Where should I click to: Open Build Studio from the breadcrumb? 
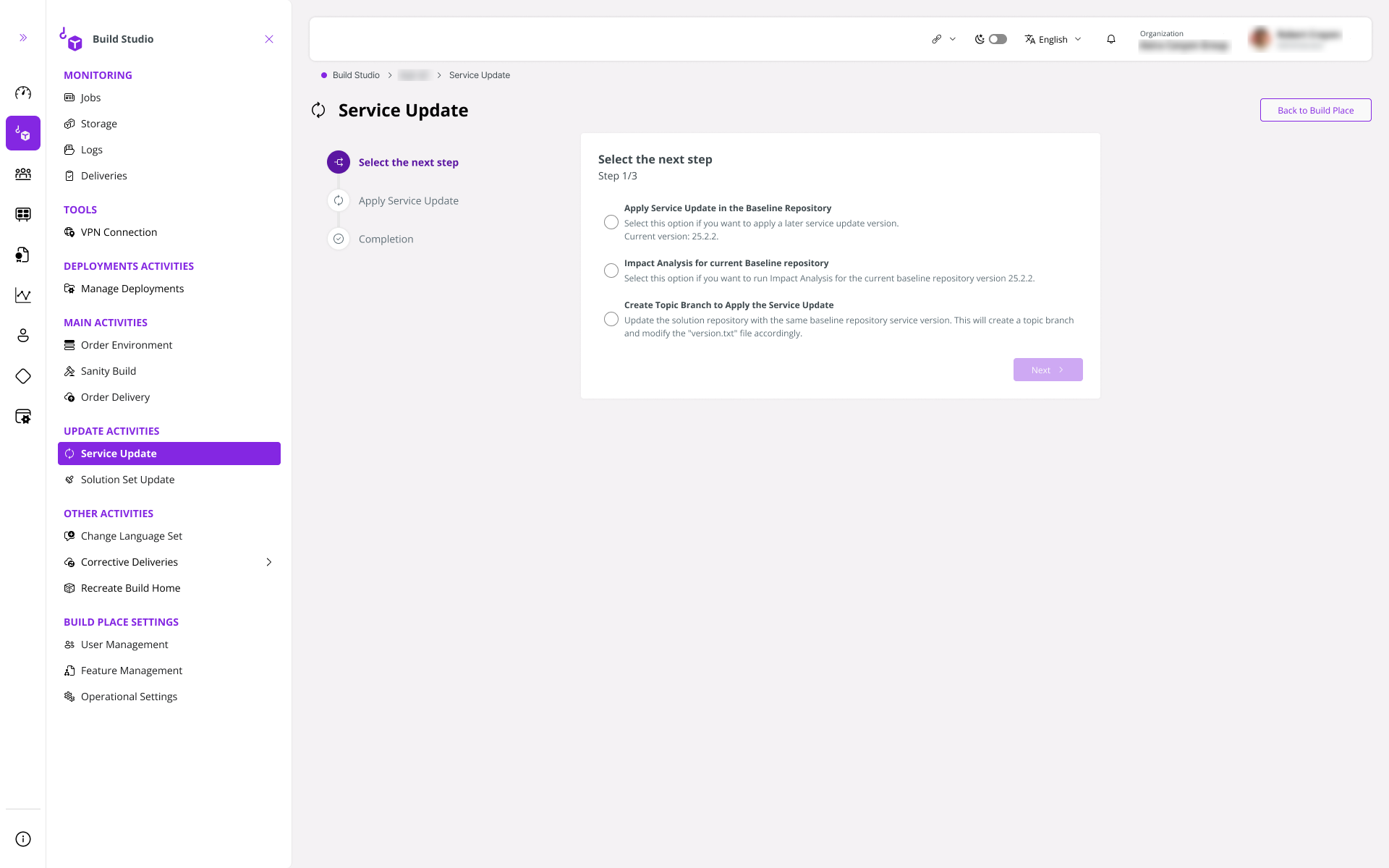[355, 75]
